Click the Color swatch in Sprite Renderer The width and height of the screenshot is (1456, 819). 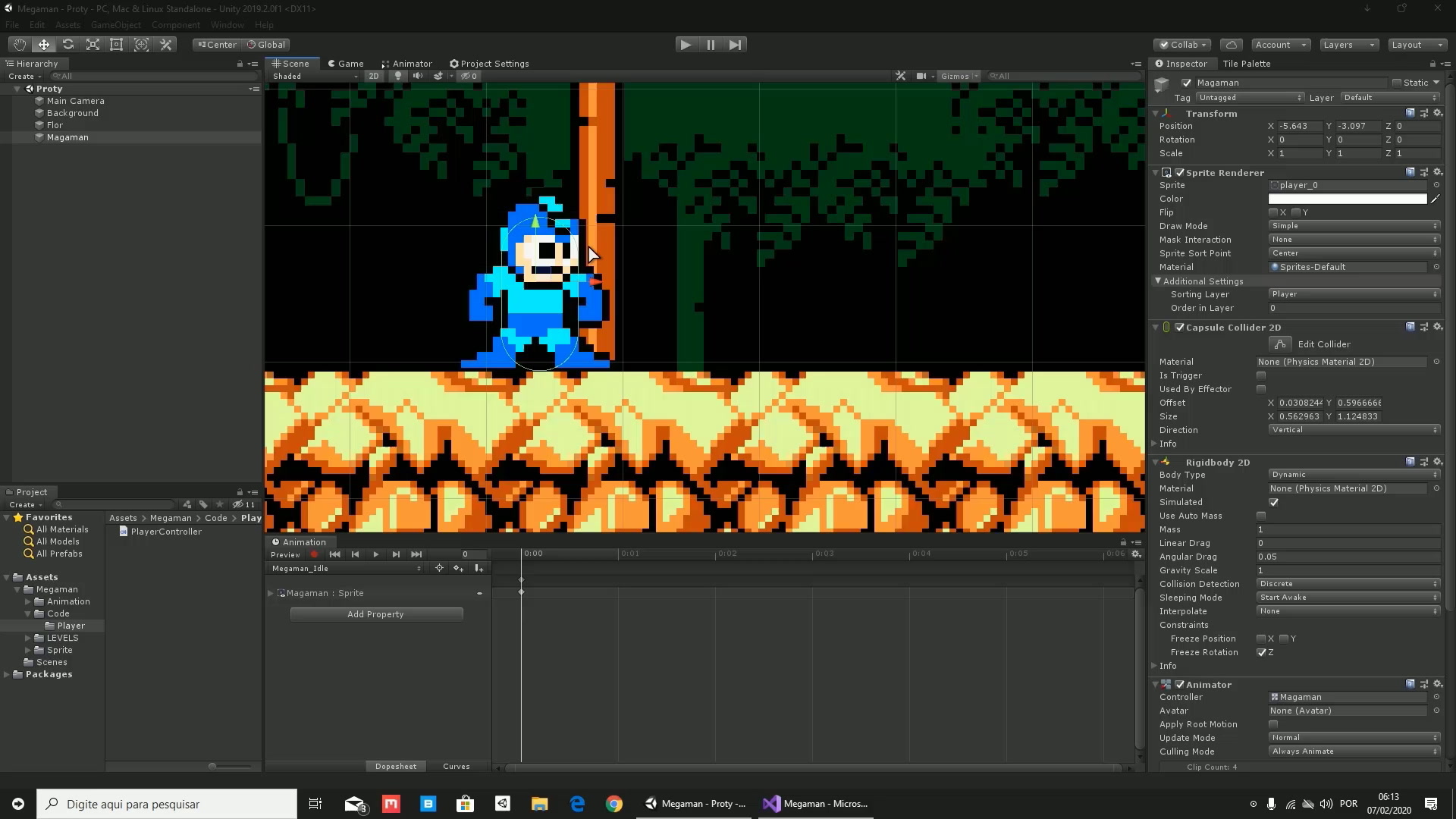(1348, 199)
